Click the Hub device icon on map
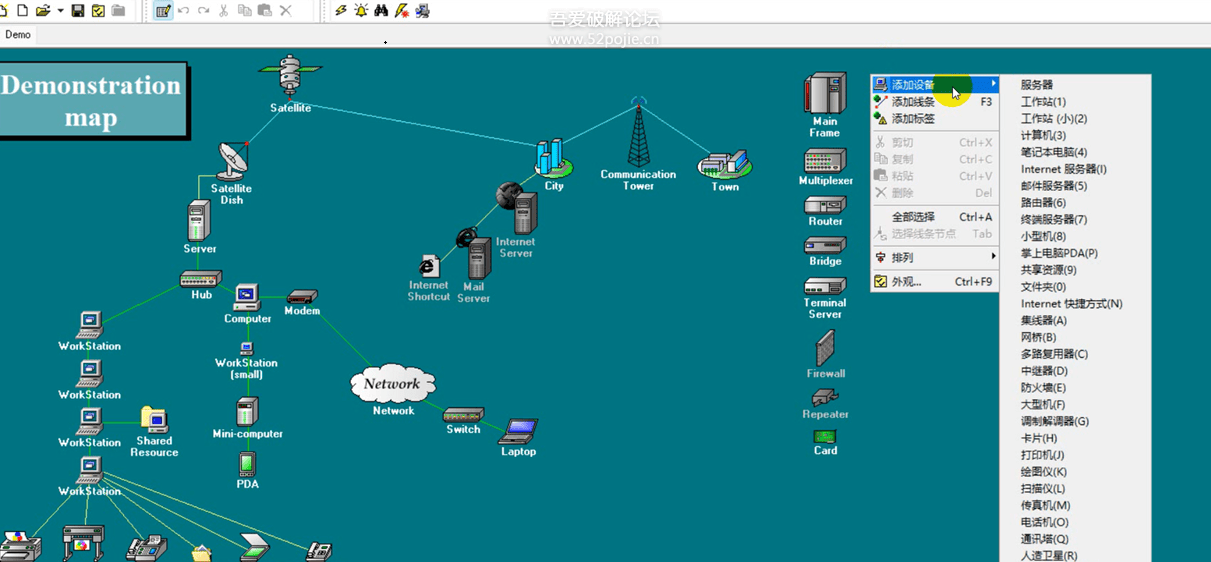1211x562 pixels. pos(201,279)
